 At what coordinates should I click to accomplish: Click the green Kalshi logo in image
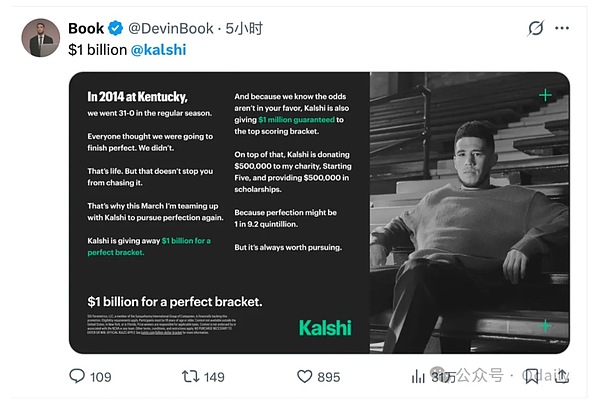point(325,327)
